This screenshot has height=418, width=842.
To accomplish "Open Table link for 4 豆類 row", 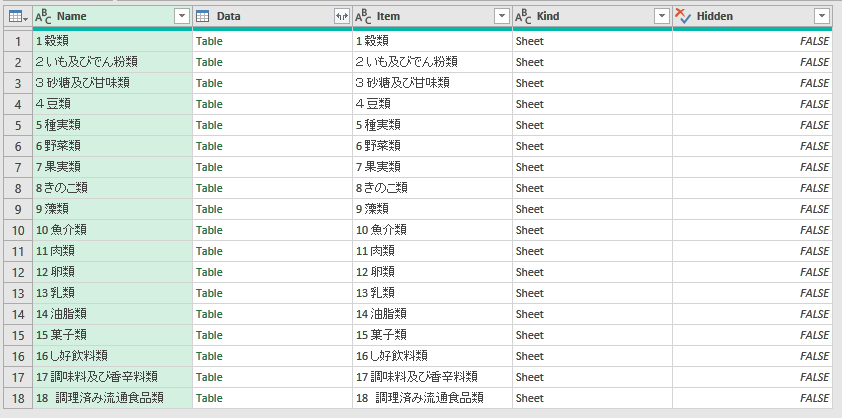I will (x=209, y=104).
